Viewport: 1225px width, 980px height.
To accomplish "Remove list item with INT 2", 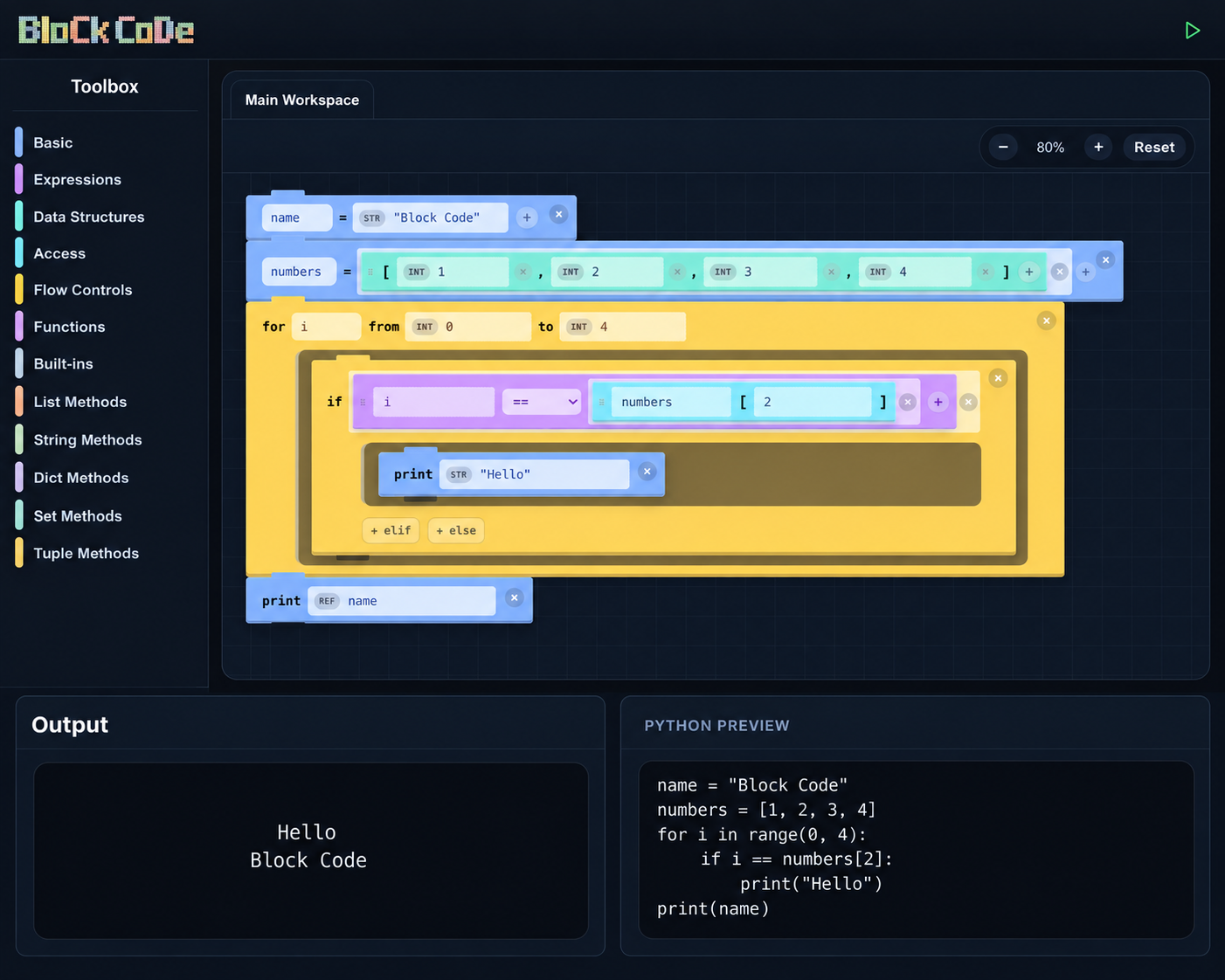I will pyautogui.click(x=677, y=272).
